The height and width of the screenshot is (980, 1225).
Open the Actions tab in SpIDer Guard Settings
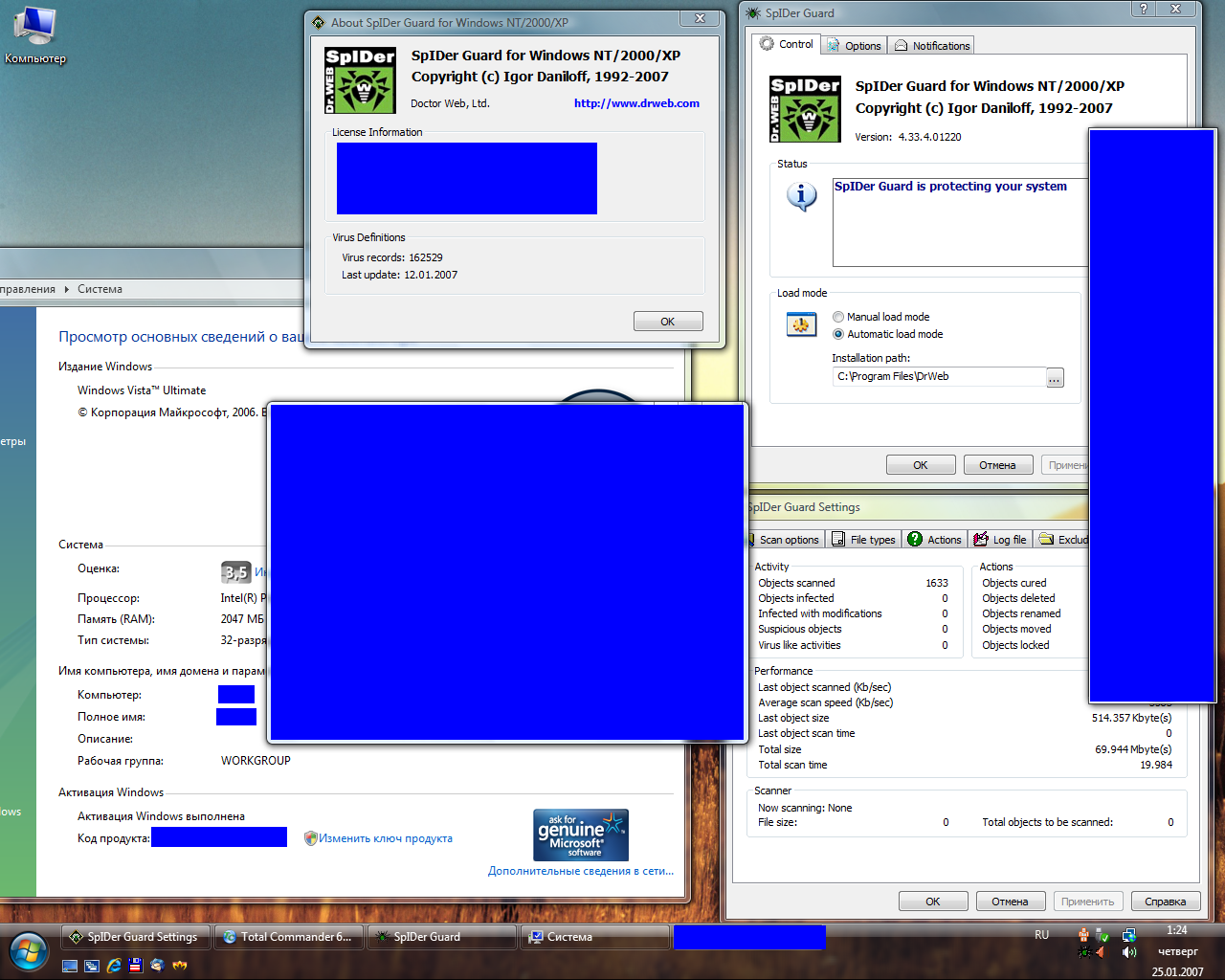[935, 540]
